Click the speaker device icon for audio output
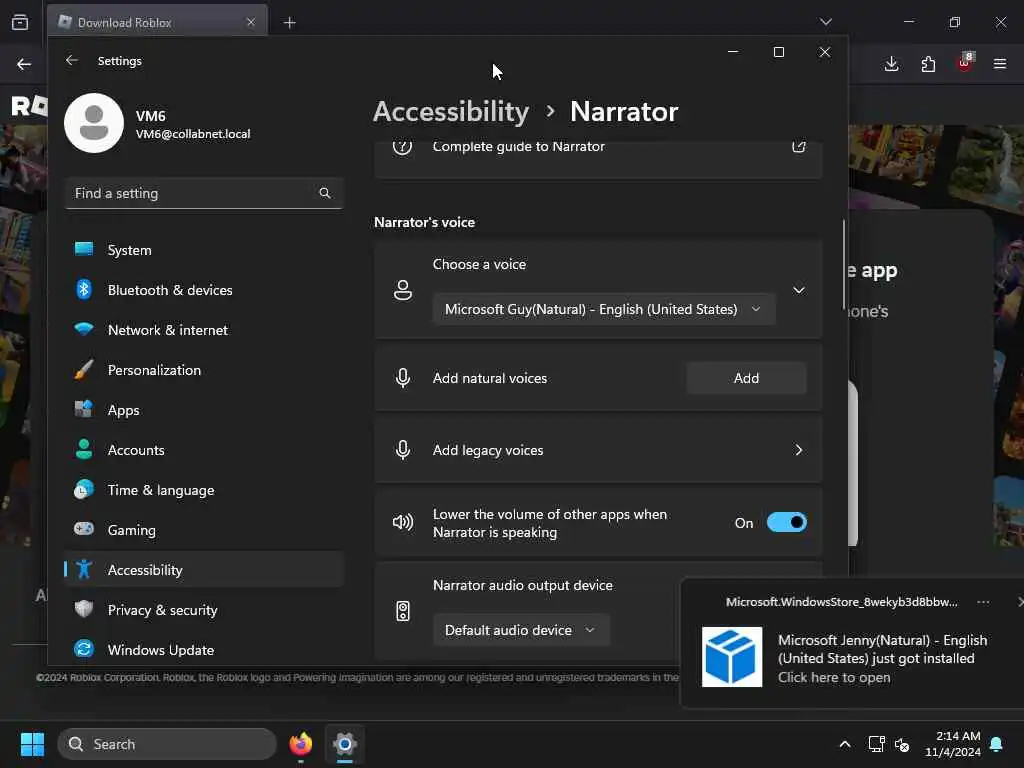 (x=403, y=611)
